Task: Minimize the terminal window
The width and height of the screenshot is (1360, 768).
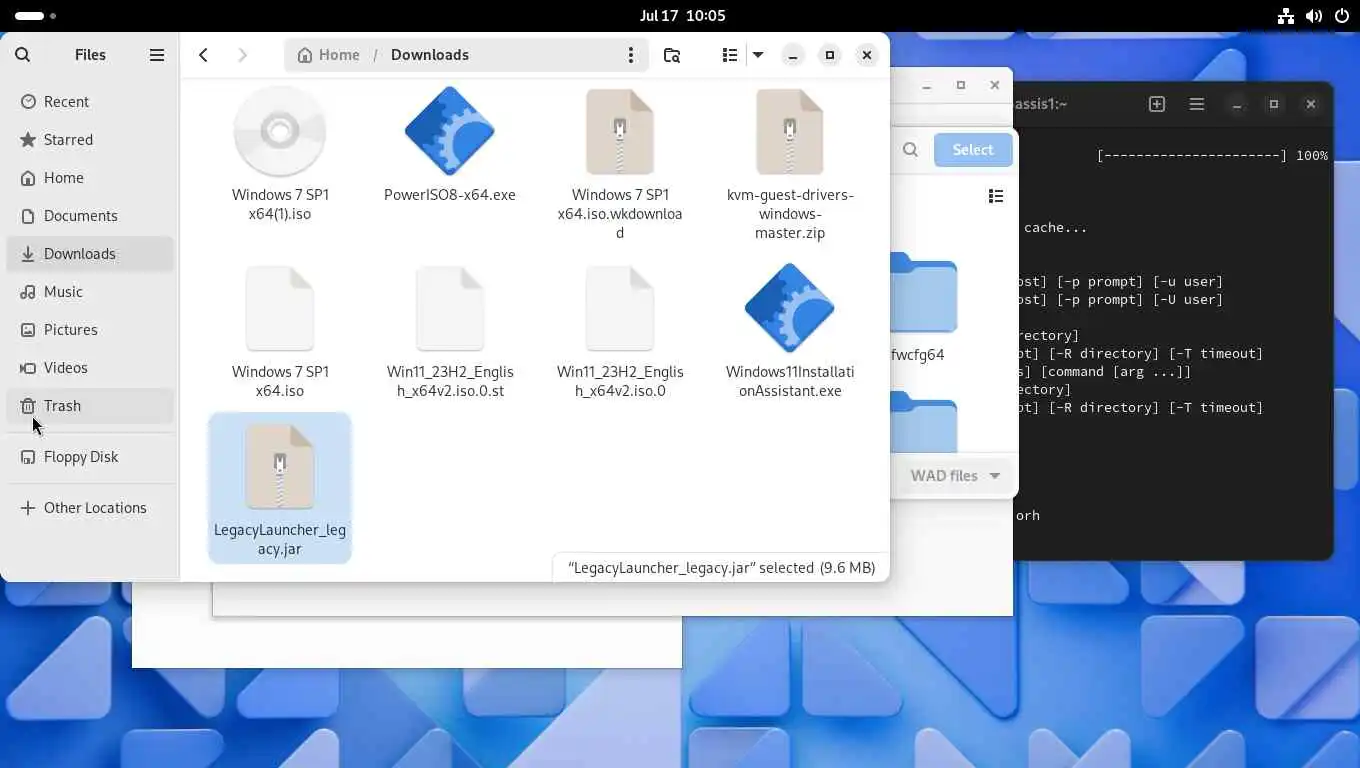Action: (1237, 104)
